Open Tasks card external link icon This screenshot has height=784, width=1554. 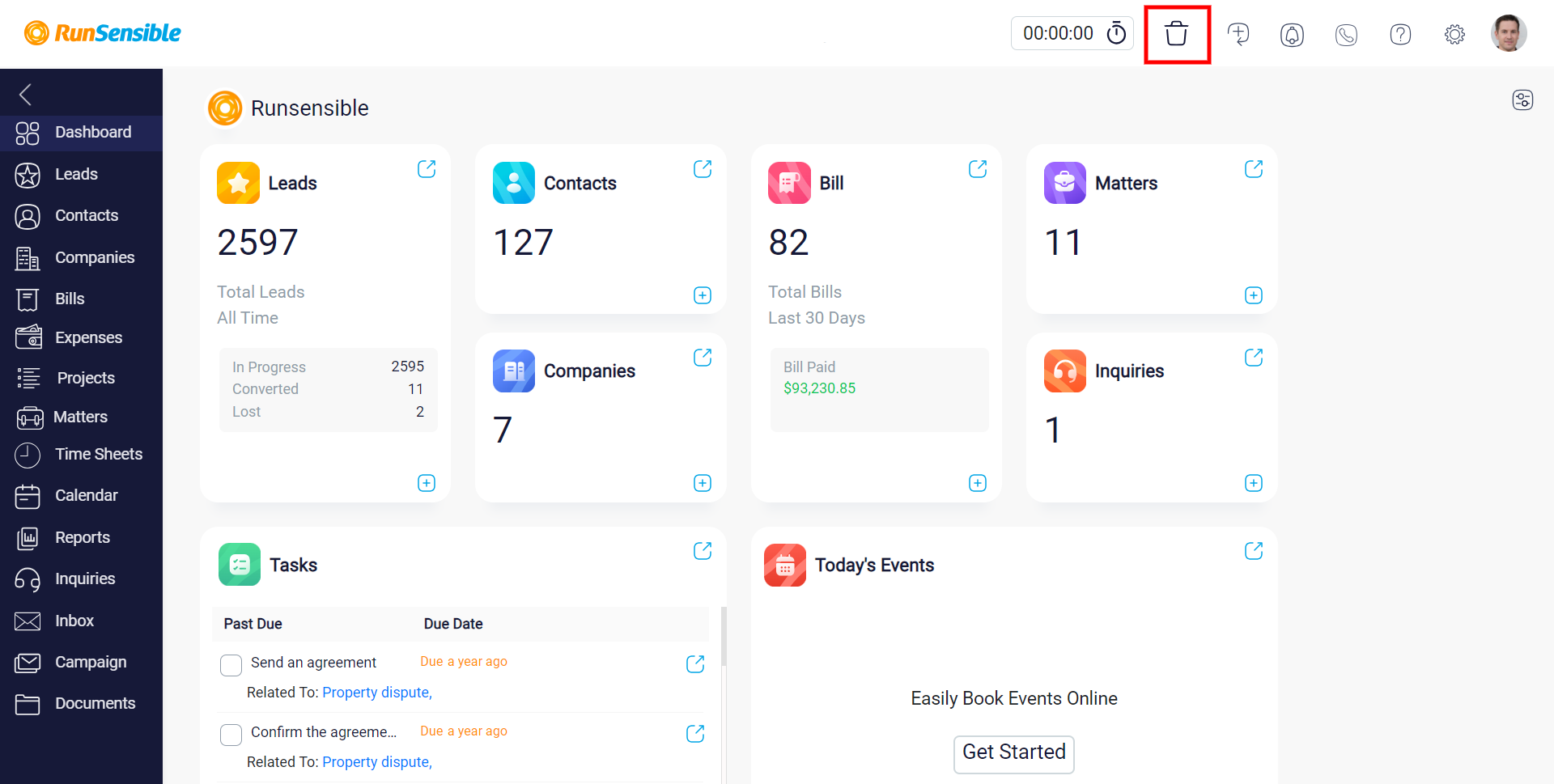click(x=703, y=550)
